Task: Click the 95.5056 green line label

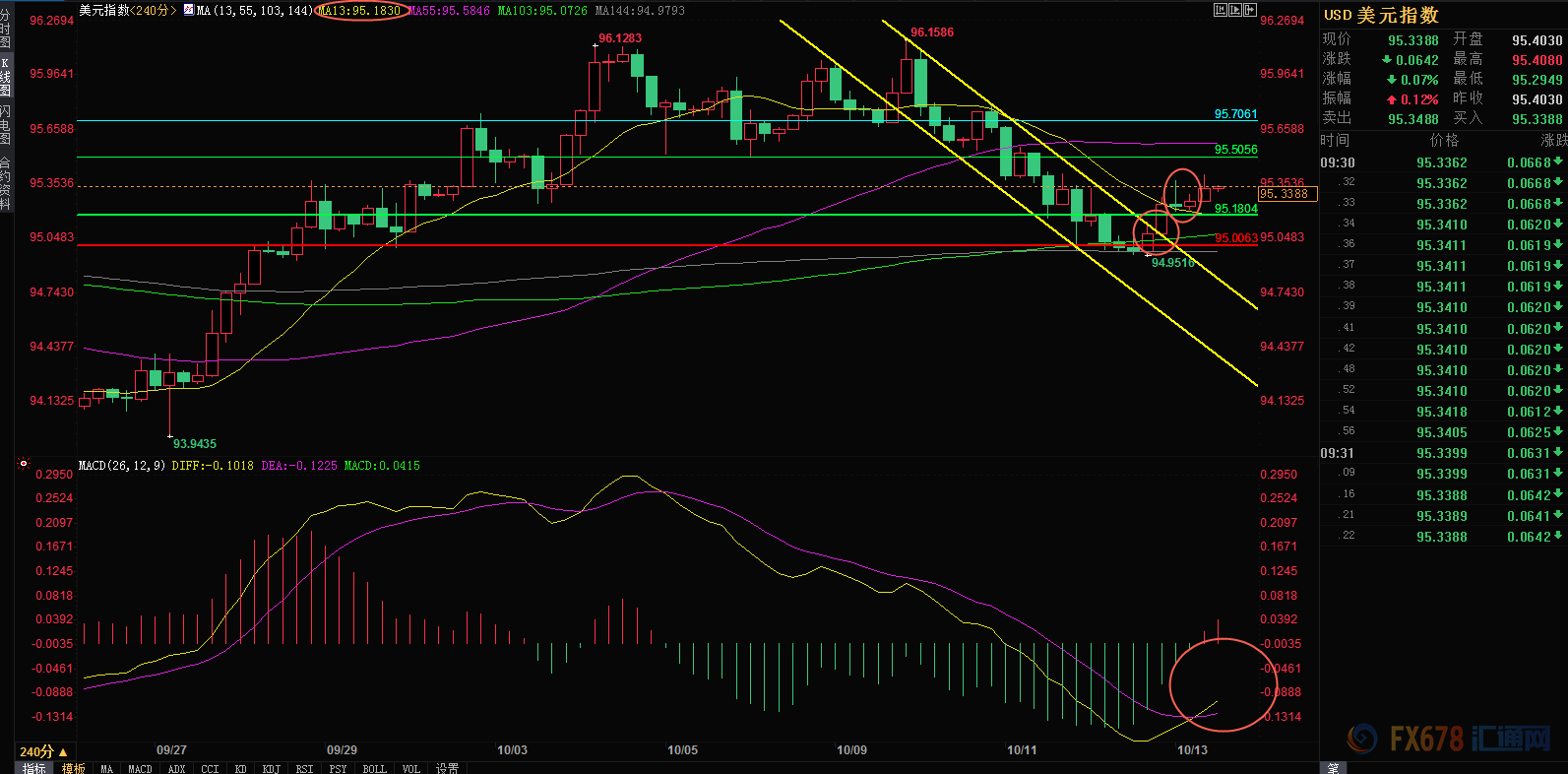Action: point(1236,150)
